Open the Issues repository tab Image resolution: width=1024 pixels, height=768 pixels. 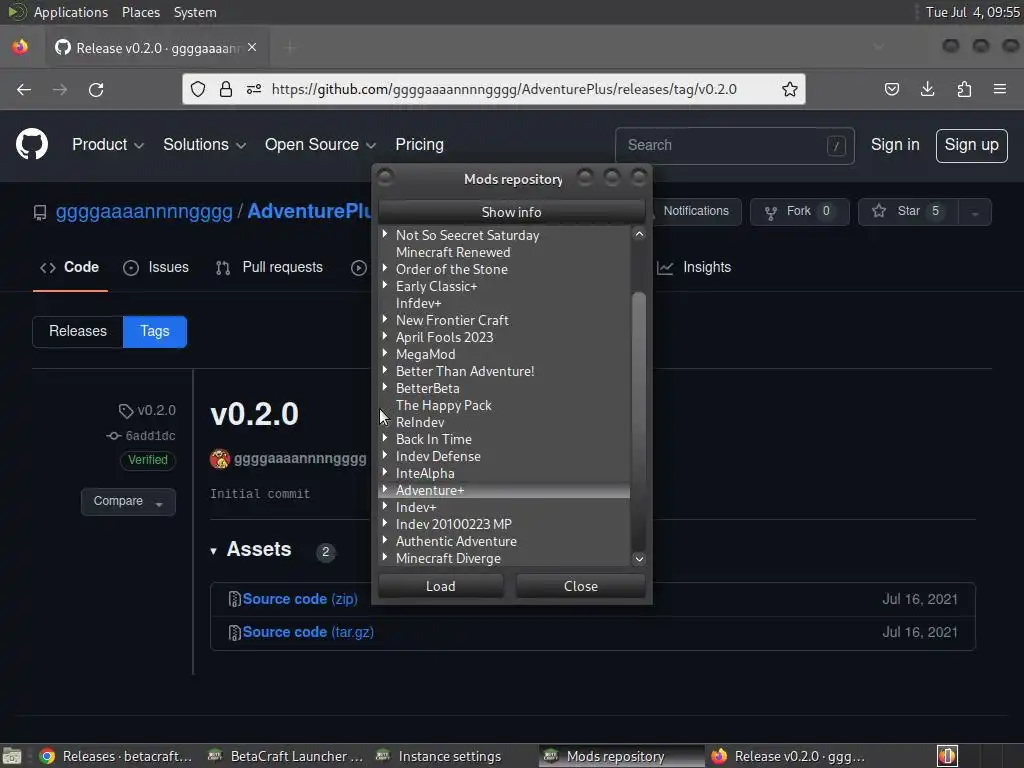(156, 268)
